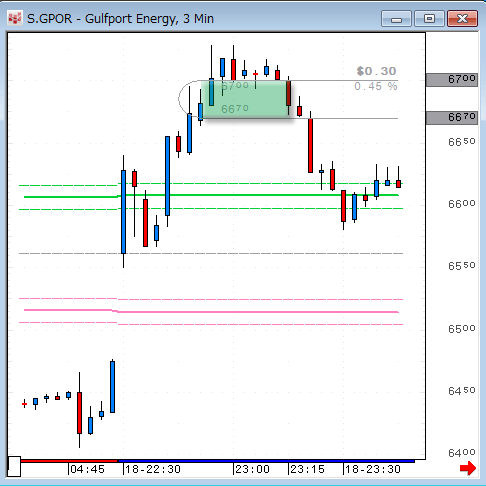486x486 pixels.
Task: Click the S.GPOR - Gulfport Energy title
Action: tap(120, 19)
